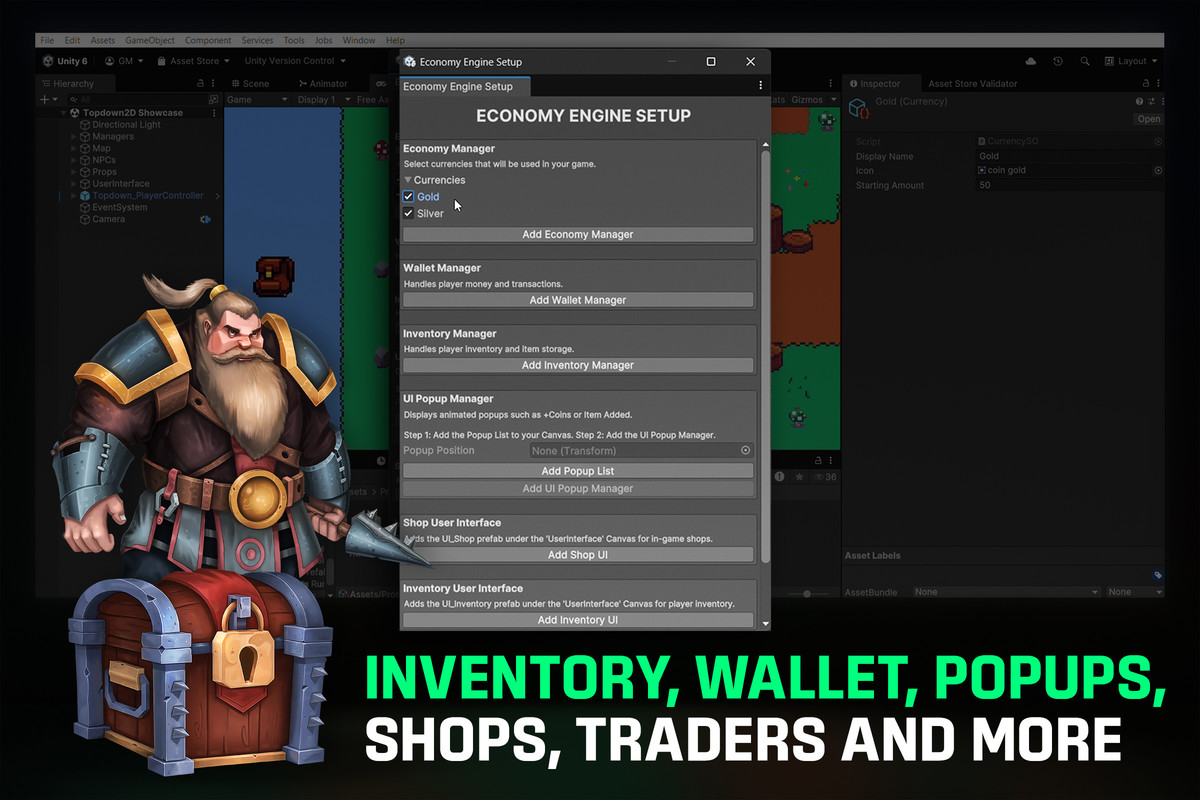1200x800 pixels.
Task: Click the Hierarchy search-by-type icon
Action: click(x=212, y=100)
